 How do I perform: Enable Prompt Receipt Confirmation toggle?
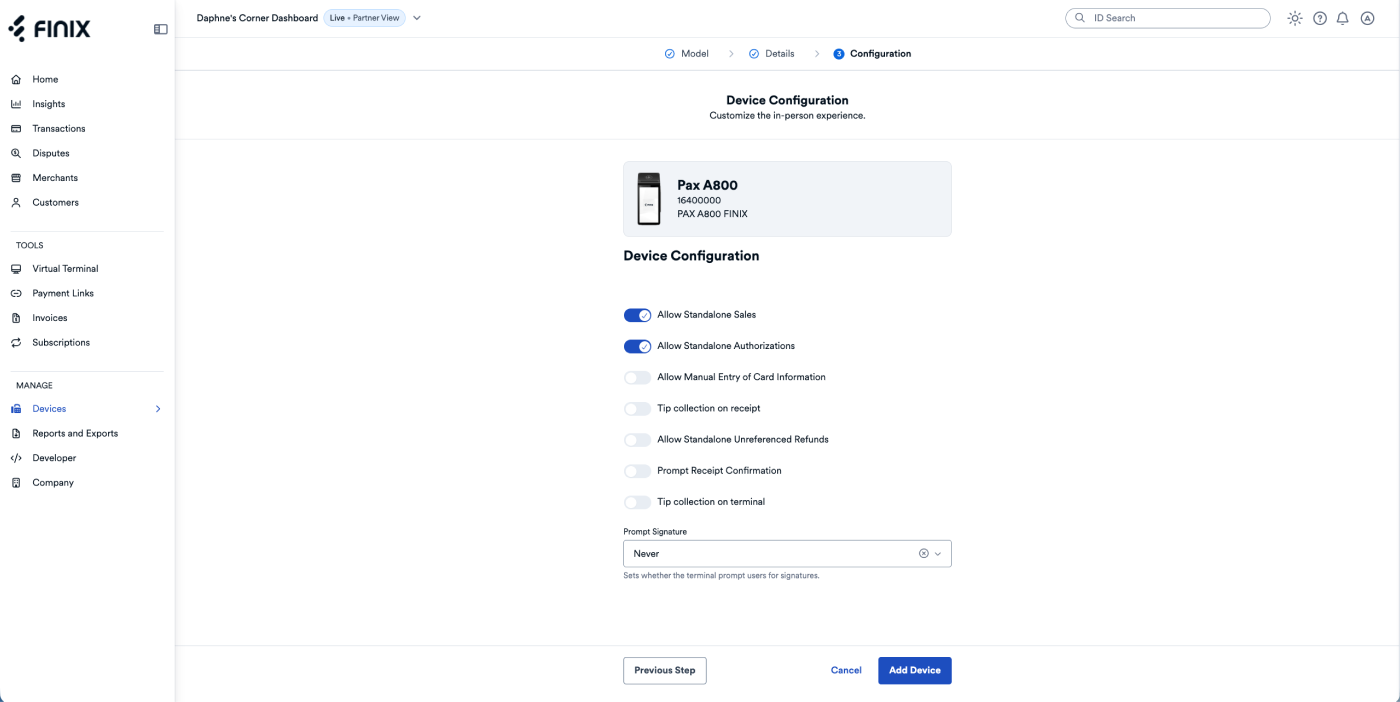coord(637,470)
